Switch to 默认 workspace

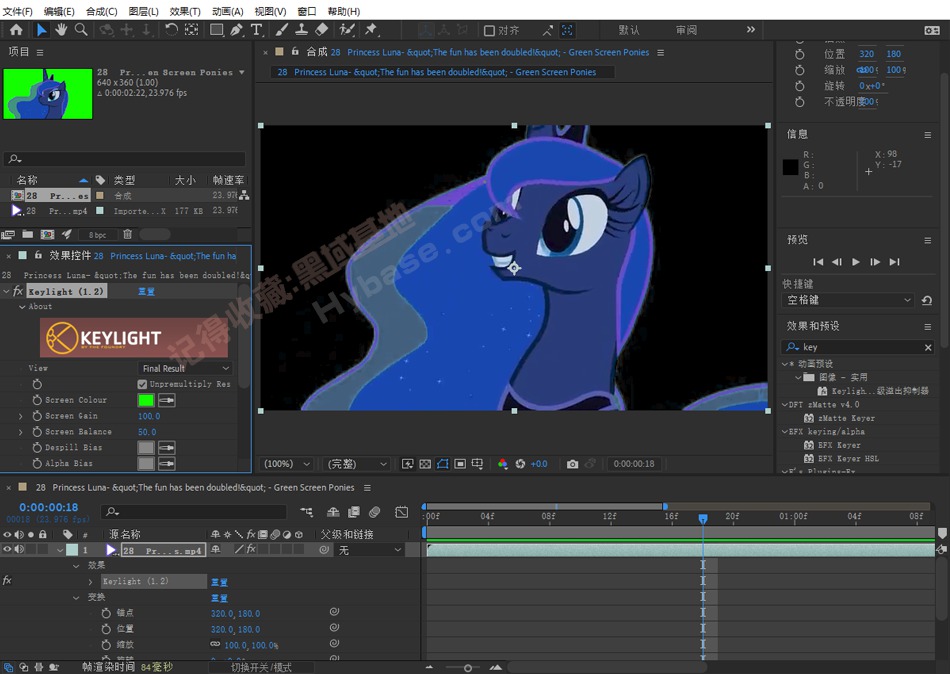[629, 30]
